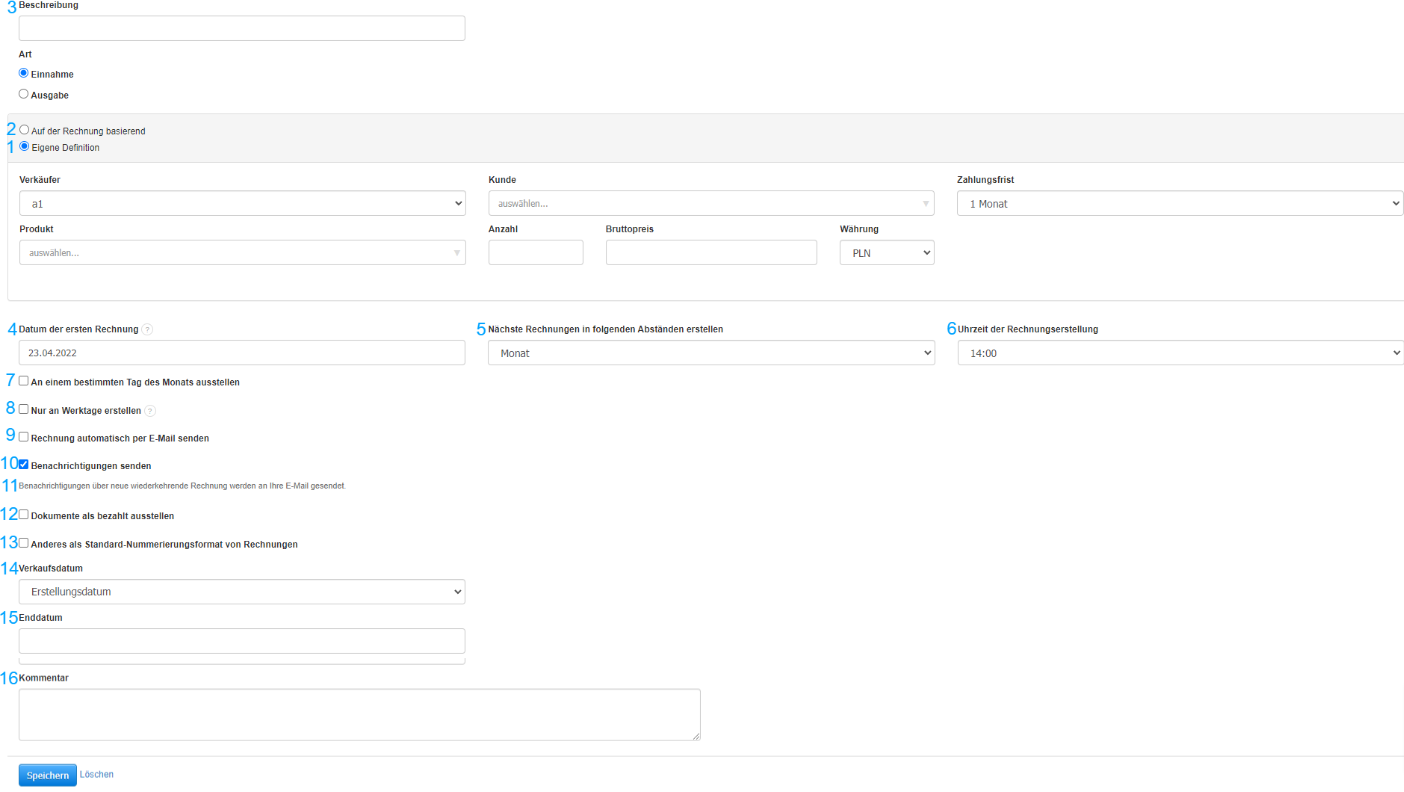
Task: Open the Verkäufer dropdown
Action: (x=242, y=204)
